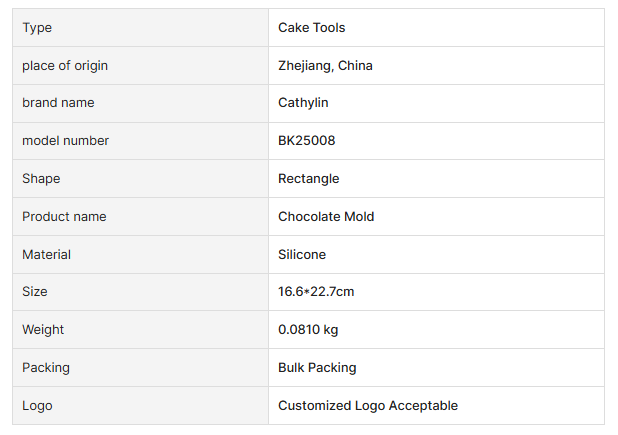Click the 'Shape' label cell
This screenshot has height=435, width=618.
(x=41, y=179)
